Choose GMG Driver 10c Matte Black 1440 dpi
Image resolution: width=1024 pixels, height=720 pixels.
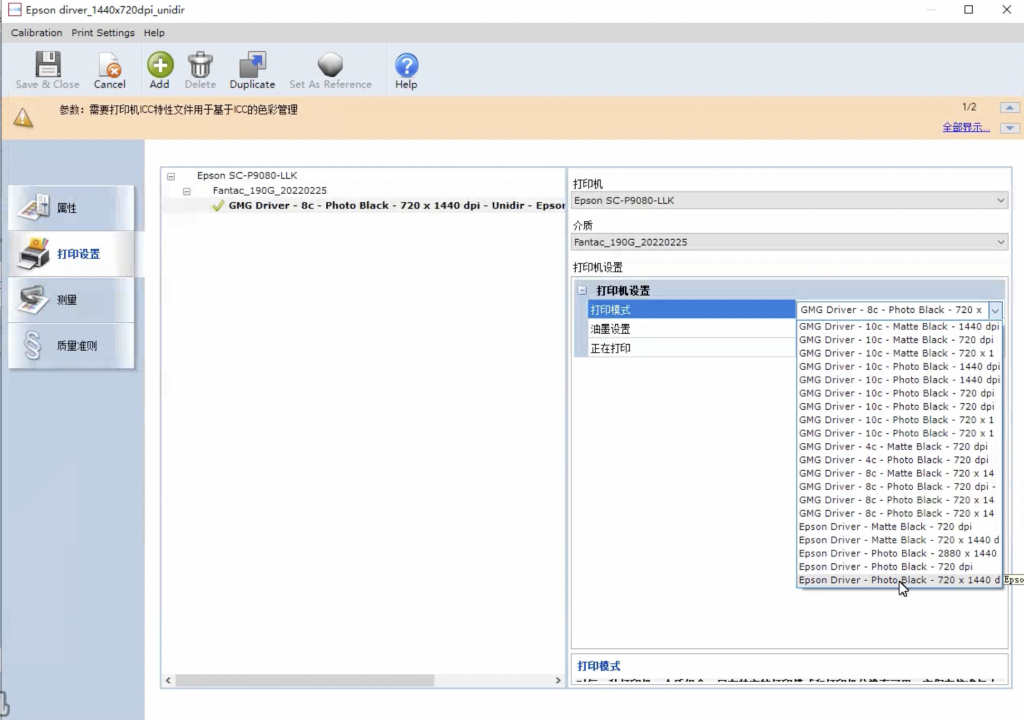click(899, 326)
